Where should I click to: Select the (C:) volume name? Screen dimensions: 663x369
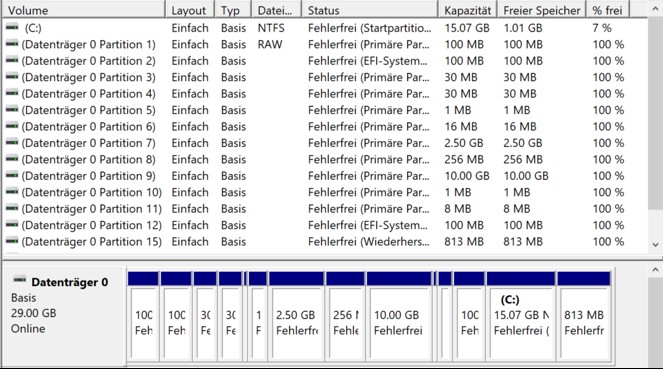click(33, 28)
